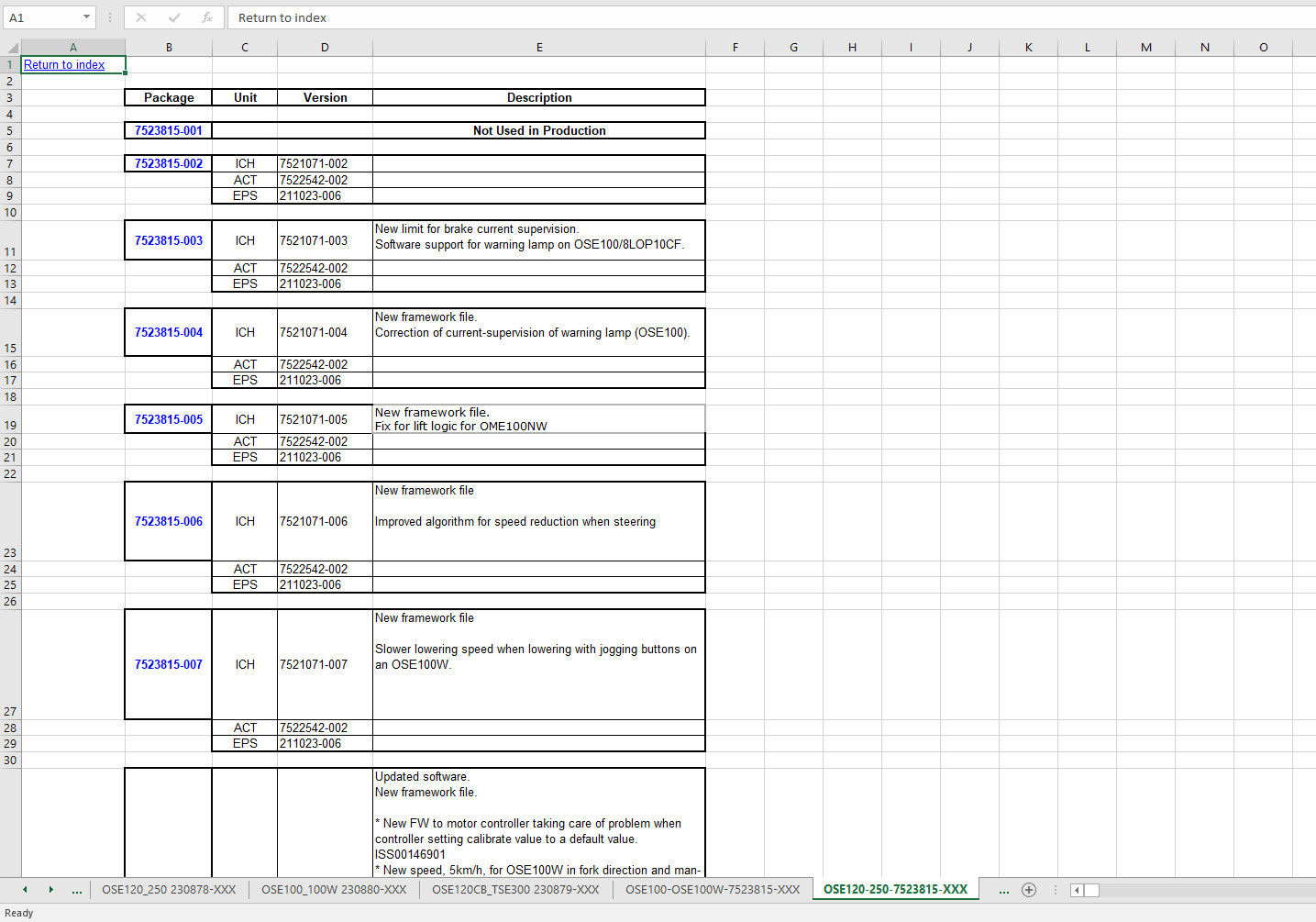Viewport: 1316px width, 922px height.
Task: Show more sheets via right ellipsis
Action: point(1004,890)
